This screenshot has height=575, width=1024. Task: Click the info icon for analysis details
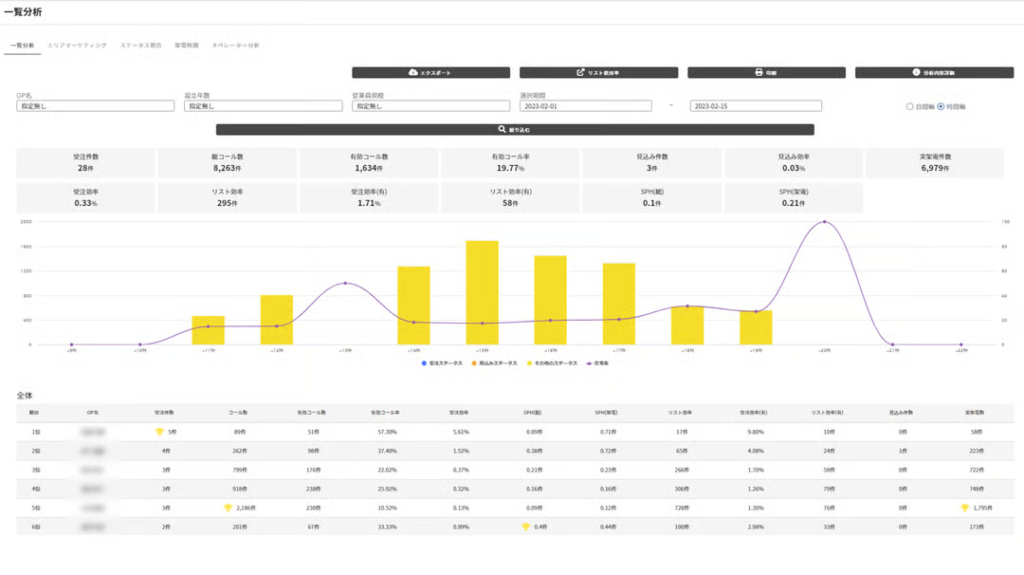(915, 73)
